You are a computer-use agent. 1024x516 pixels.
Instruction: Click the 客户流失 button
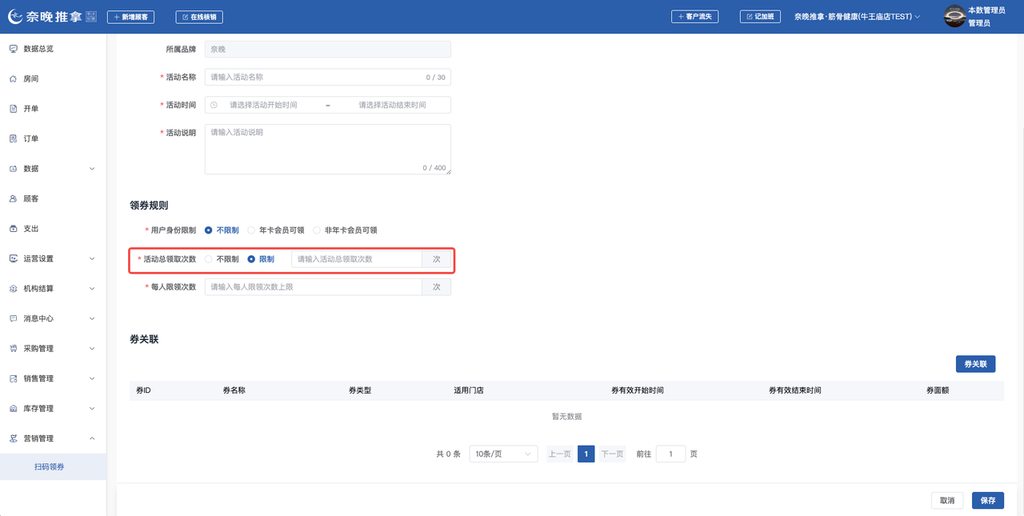pos(695,17)
